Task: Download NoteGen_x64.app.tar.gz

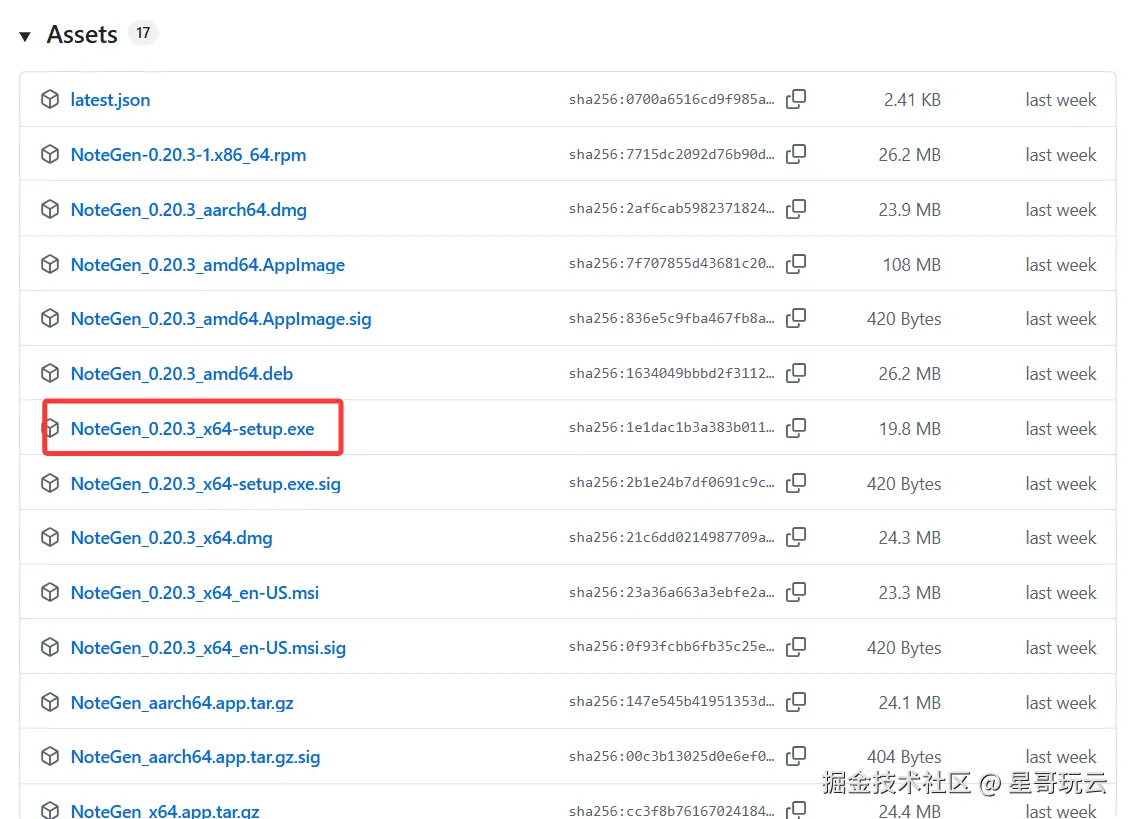Action: [x=165, y=810]
